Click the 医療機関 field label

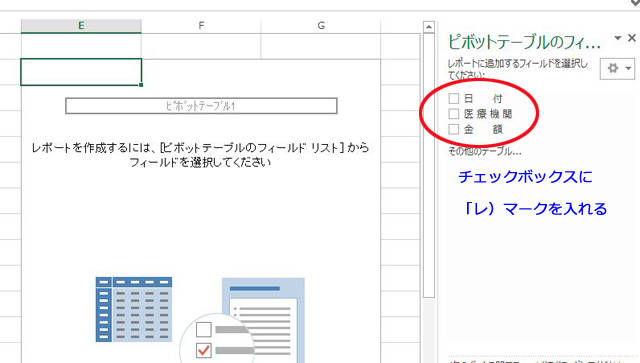click(x=488, y=114)
